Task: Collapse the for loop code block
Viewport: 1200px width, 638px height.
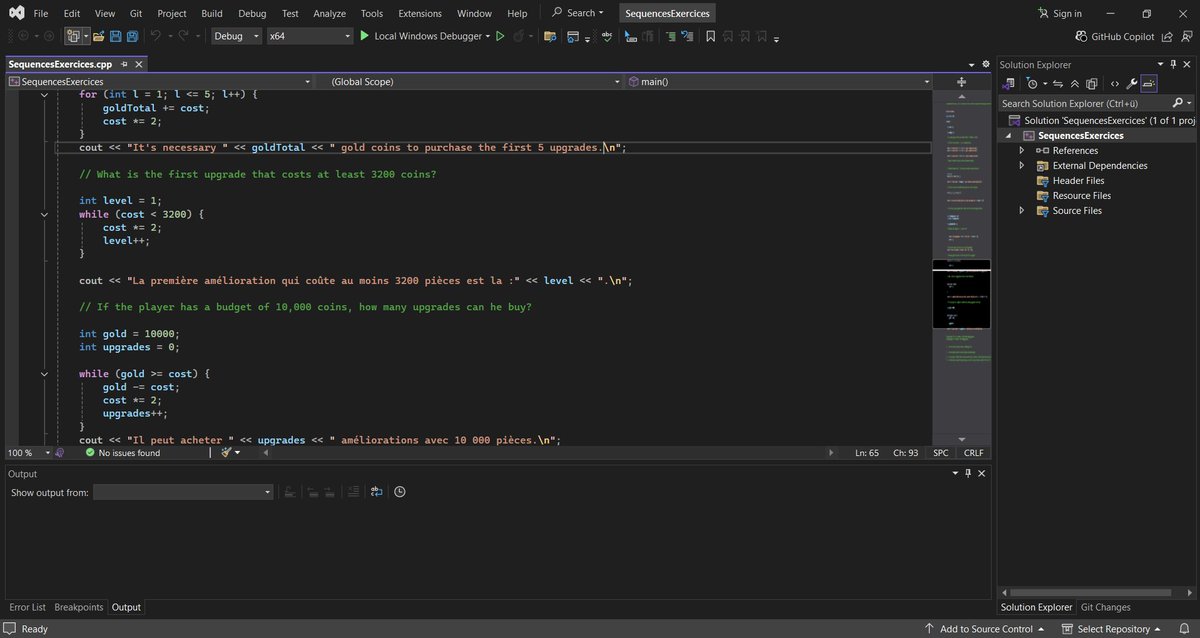Action: coord(44,94)
